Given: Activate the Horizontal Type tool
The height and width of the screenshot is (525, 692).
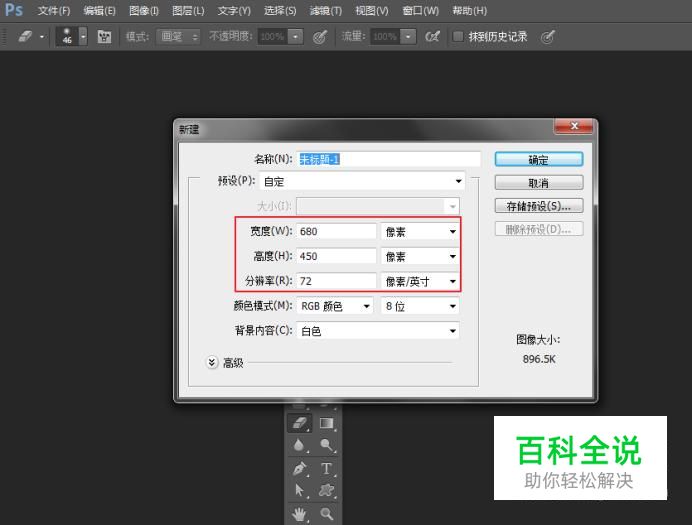Looking at the screenshot, I should [327, 469].
